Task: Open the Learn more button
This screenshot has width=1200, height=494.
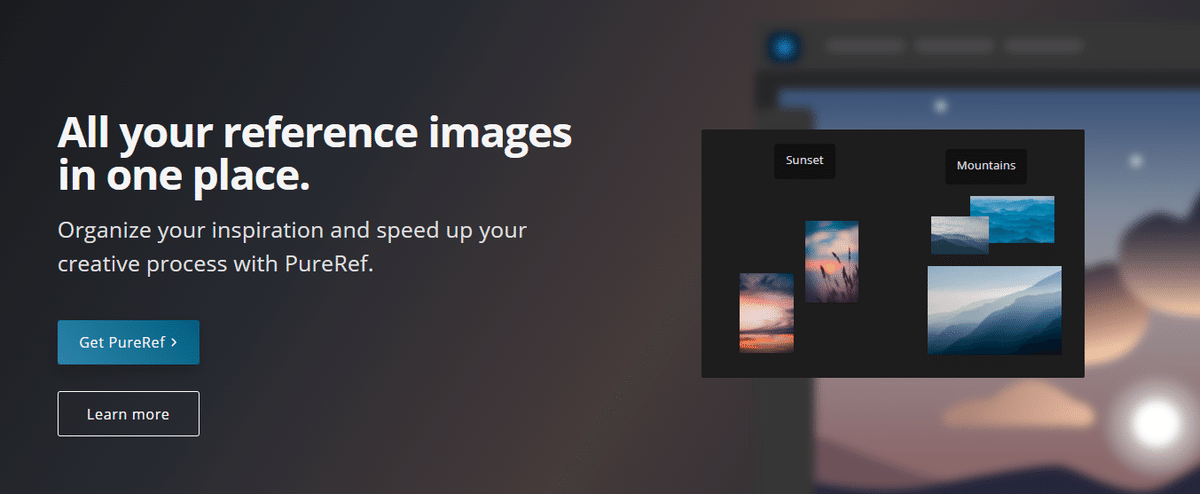Action: pyautogui.click(x=128, y=414)
